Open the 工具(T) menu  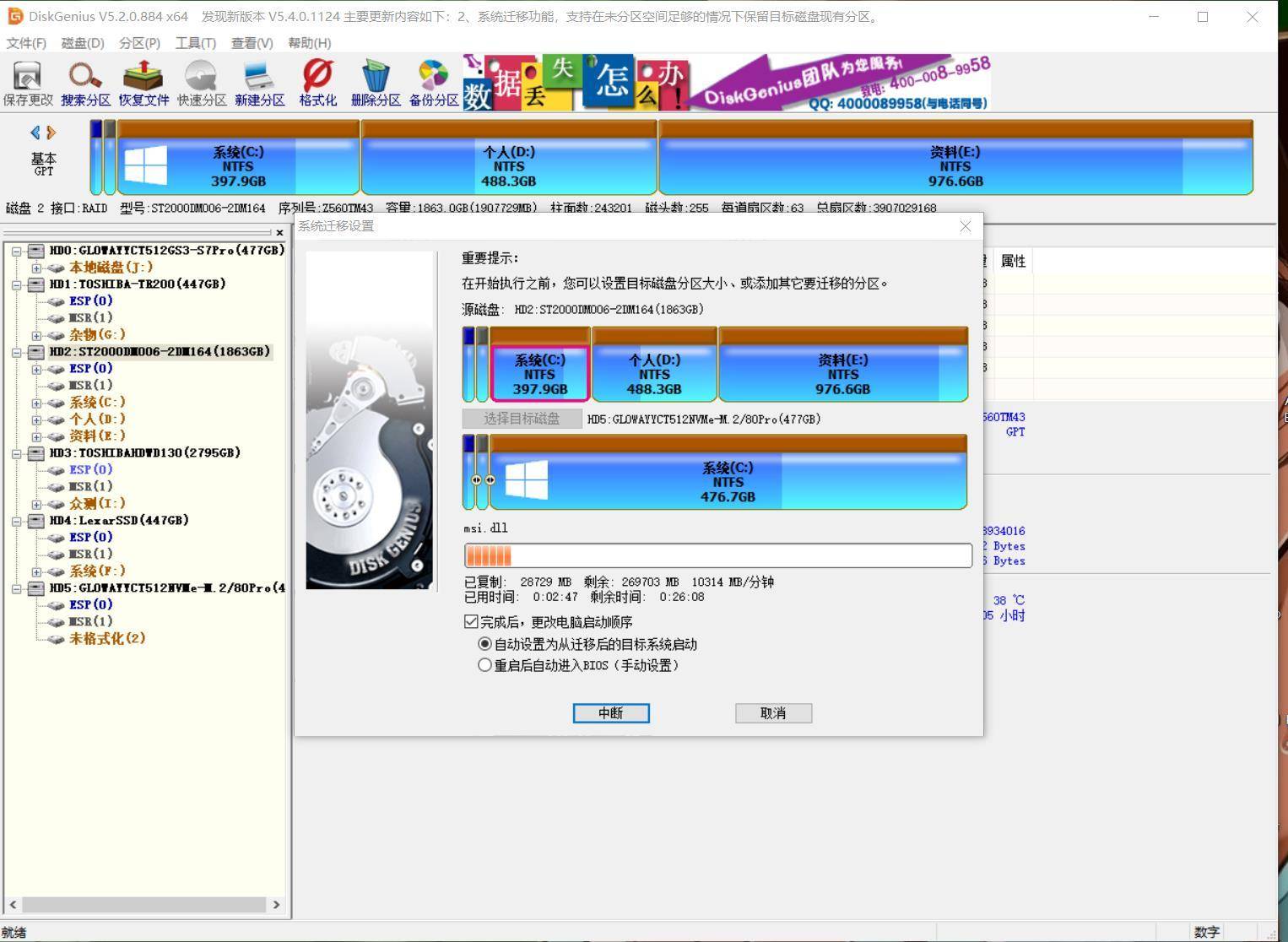click(x=195, y=43)
